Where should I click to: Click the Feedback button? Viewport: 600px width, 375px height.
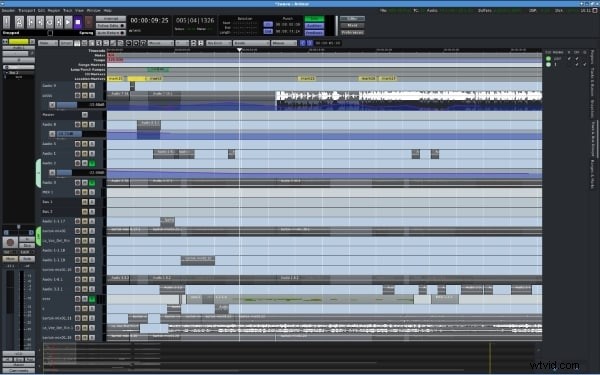(x=314, y=33)
